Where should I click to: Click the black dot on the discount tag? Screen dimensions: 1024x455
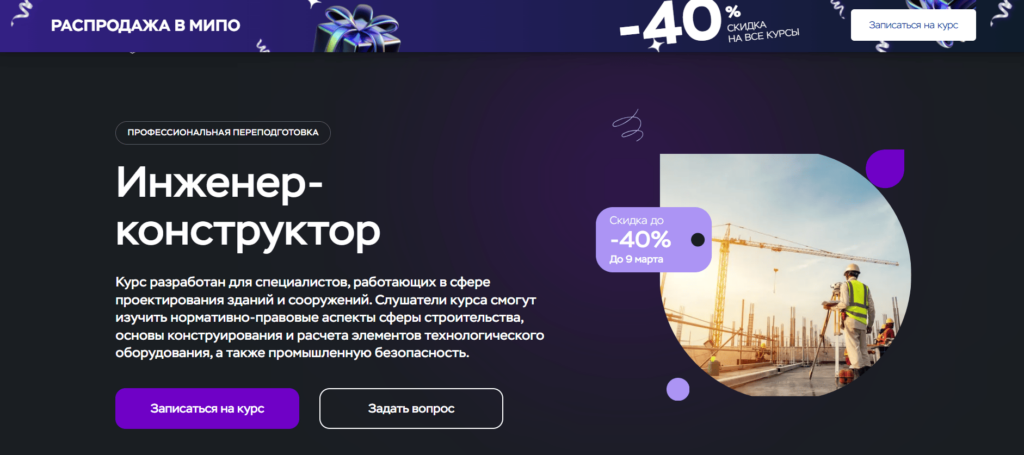(697, 240)
